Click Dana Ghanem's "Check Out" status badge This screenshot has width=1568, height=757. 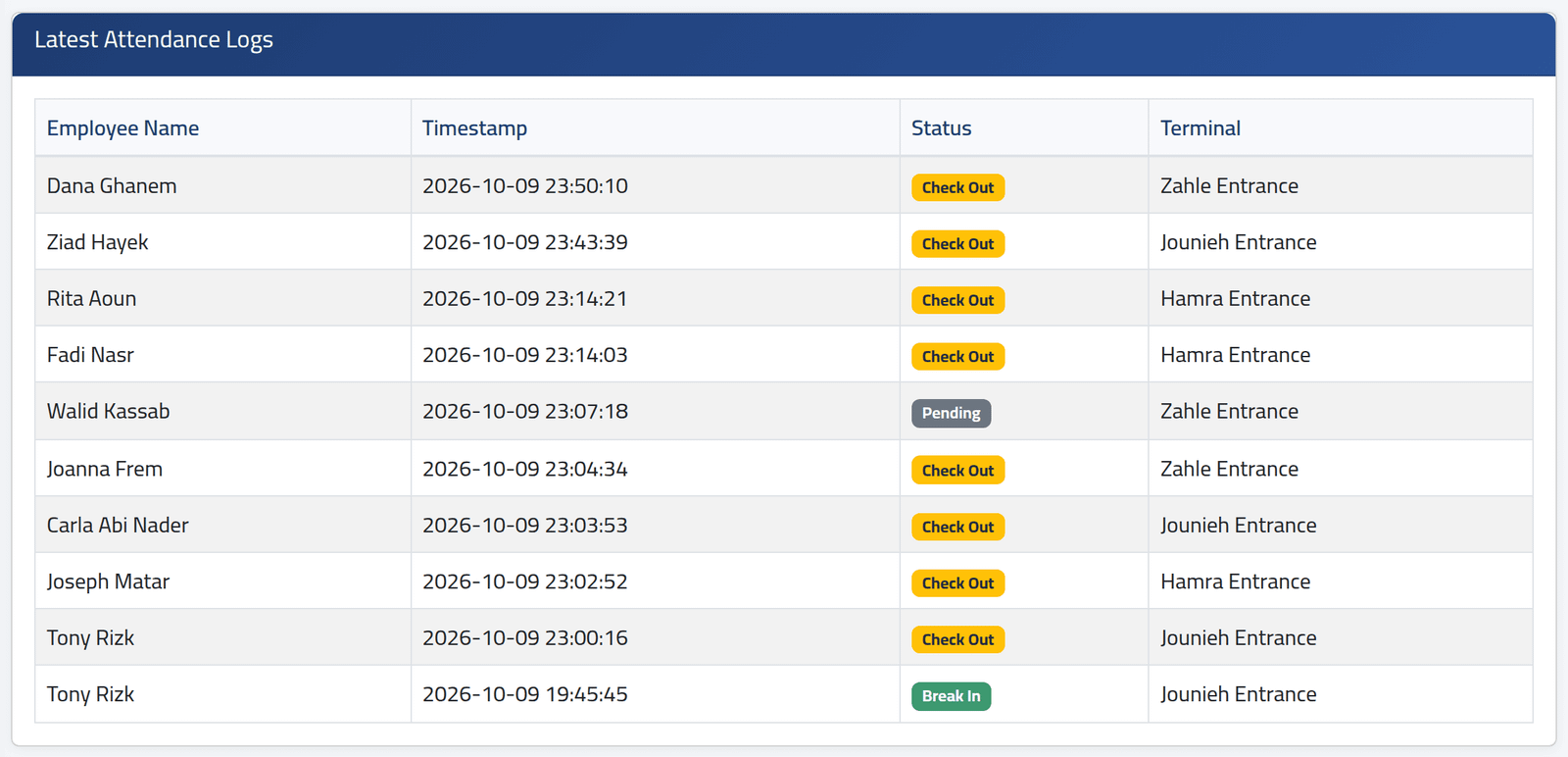pos(957,187)
